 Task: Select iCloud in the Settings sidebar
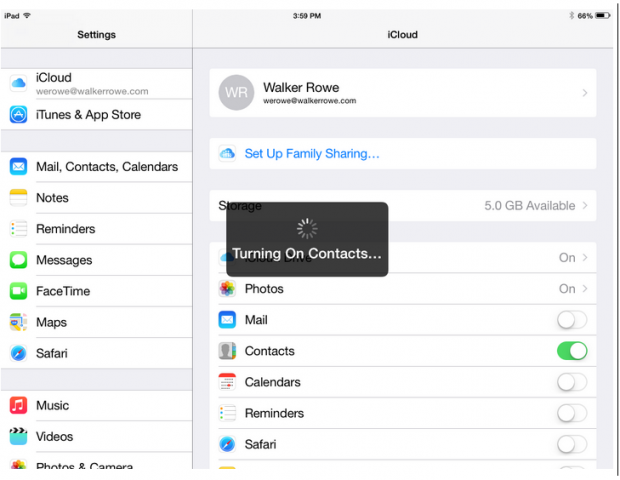point(96,83)
